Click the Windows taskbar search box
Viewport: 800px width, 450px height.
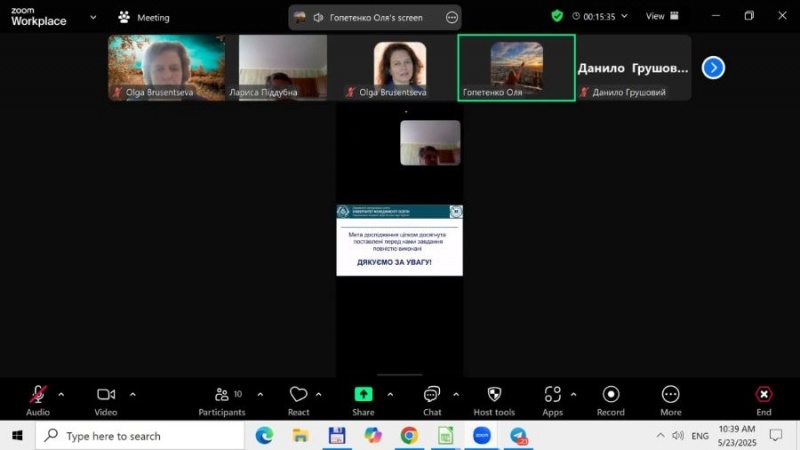click(x=140, y=436)
